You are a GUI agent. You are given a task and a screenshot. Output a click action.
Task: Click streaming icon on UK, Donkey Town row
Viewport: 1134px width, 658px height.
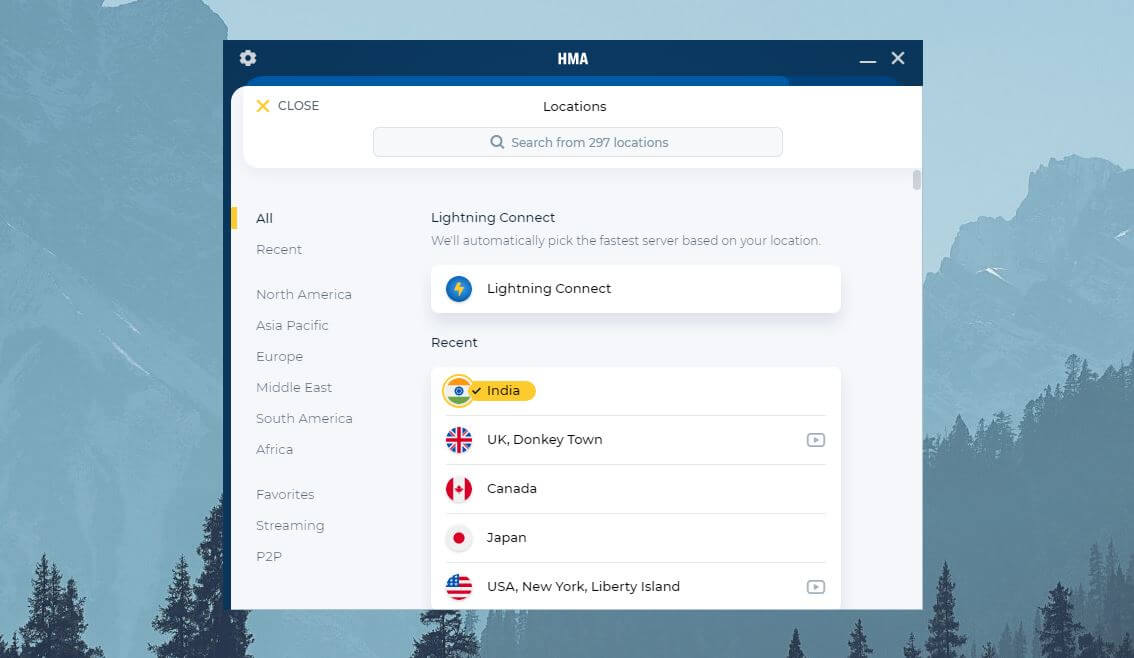click(815, 440)
